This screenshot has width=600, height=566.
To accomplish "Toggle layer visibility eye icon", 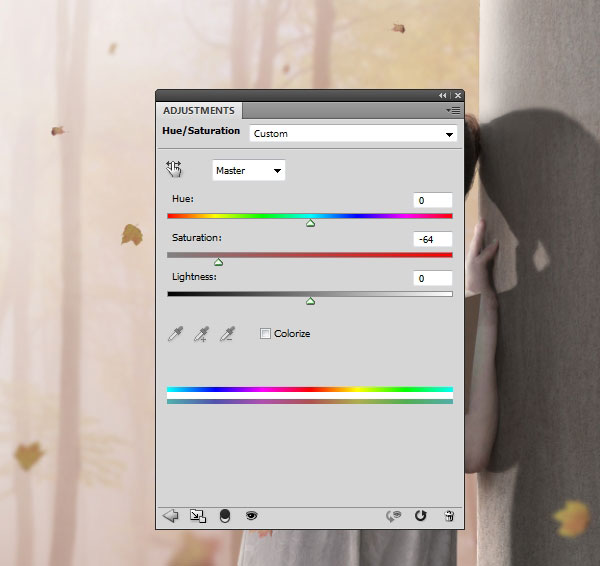I will click(251, 515).
